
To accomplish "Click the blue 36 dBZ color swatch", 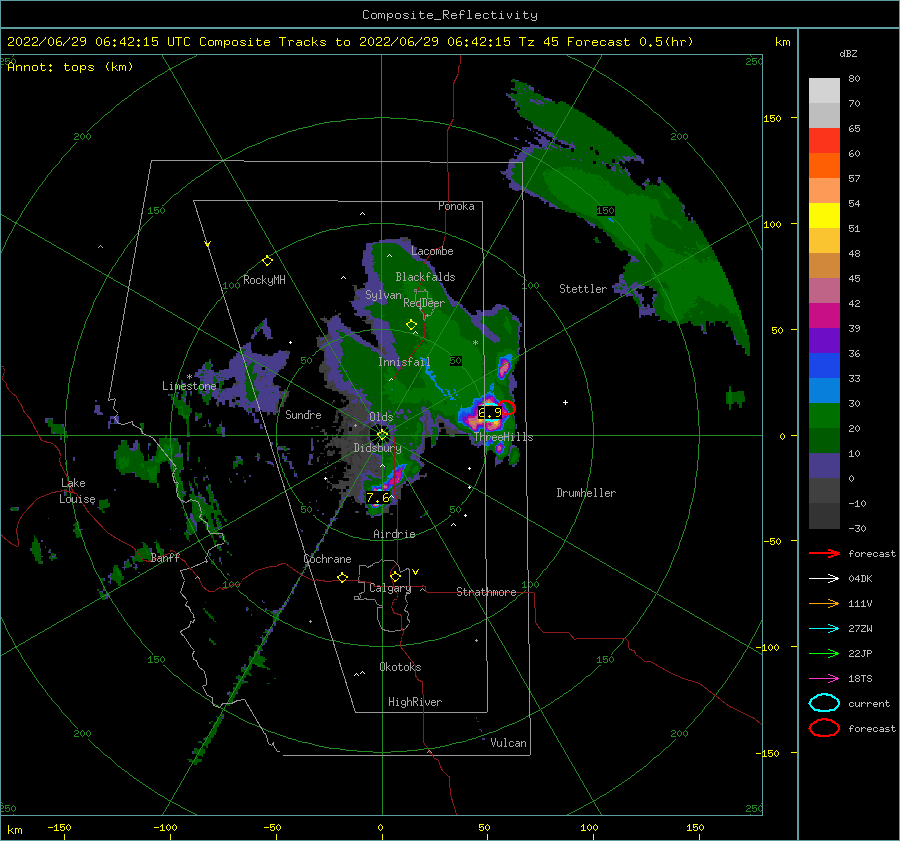I will (824, 366).
